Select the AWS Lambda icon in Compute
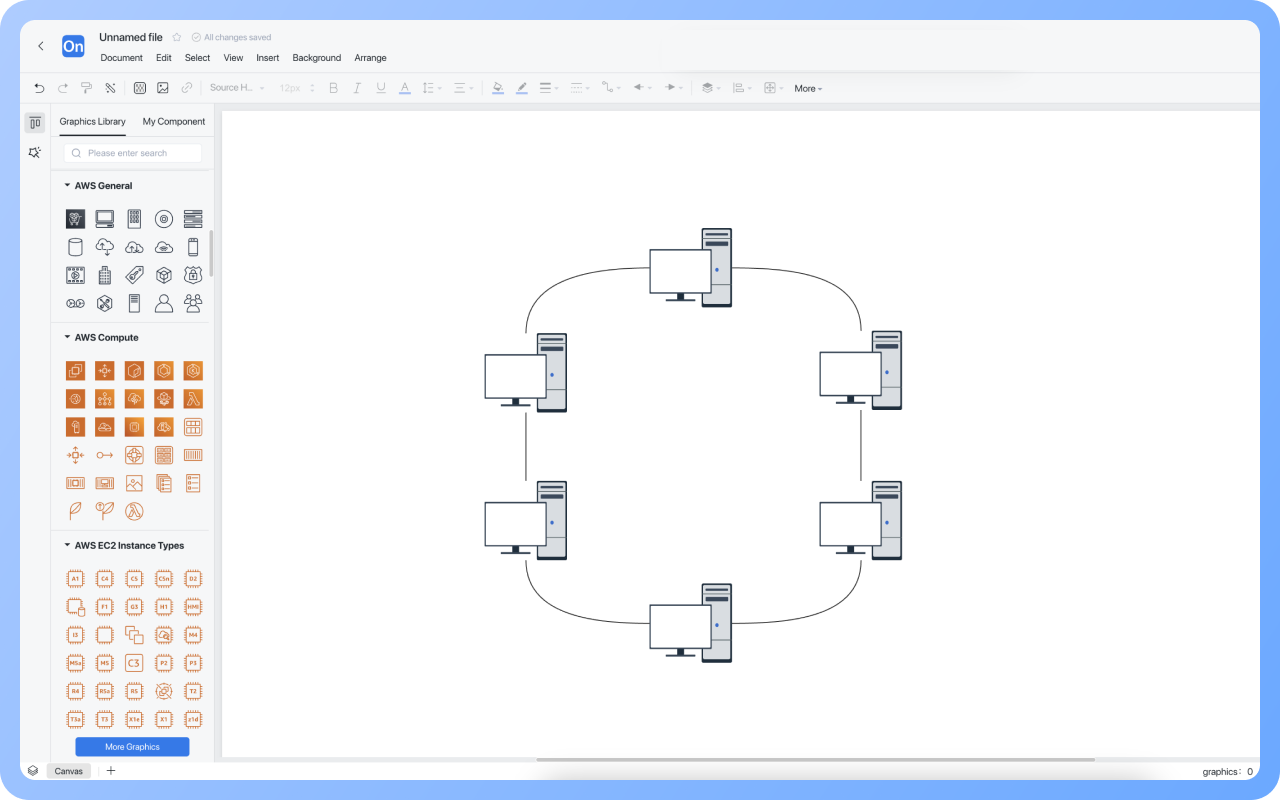Image resolution: width=1280 pixels, height=800 pixels. click(193, 399)
